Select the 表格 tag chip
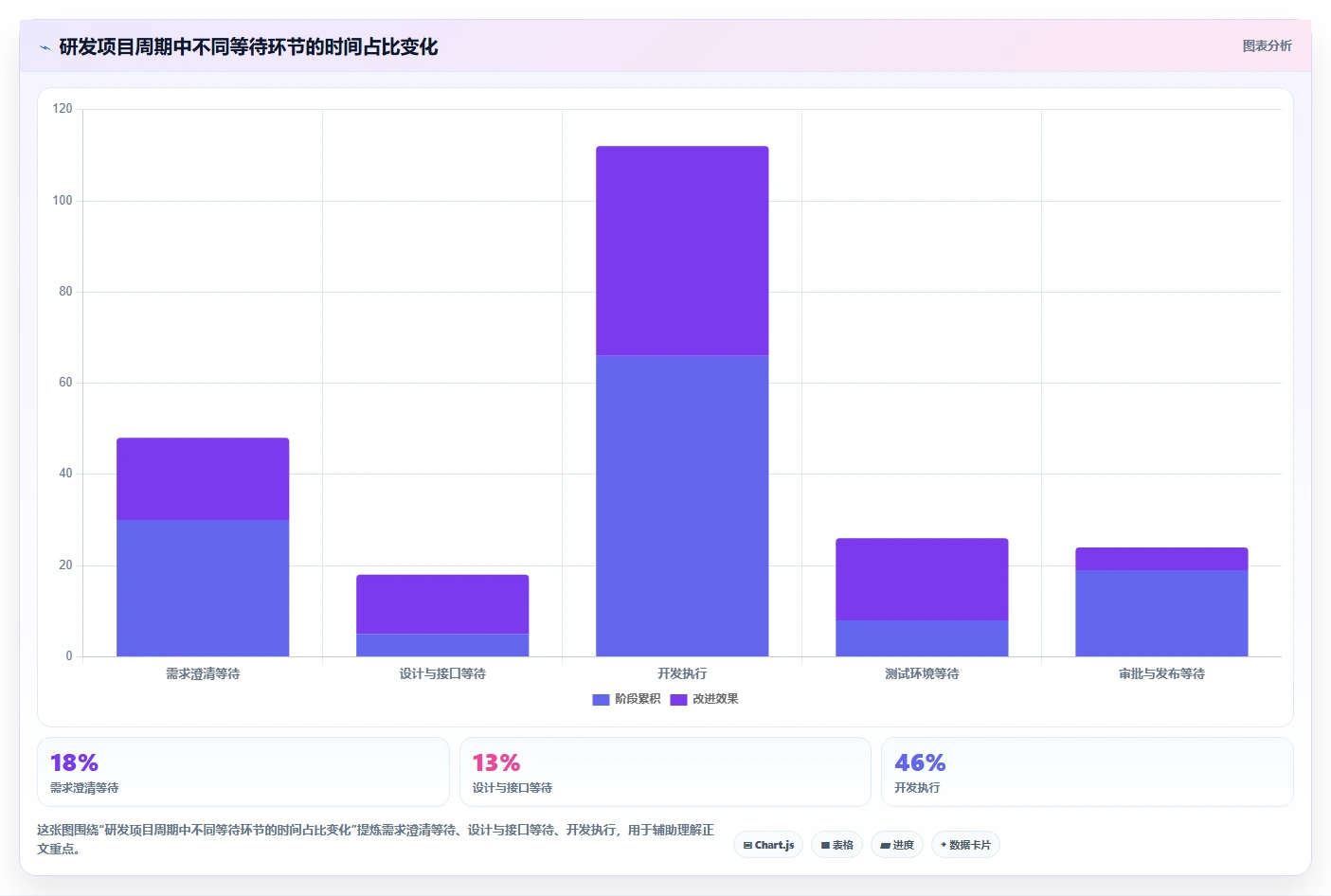The height and width of the screenshot is (896, 1331). point(836,845)
